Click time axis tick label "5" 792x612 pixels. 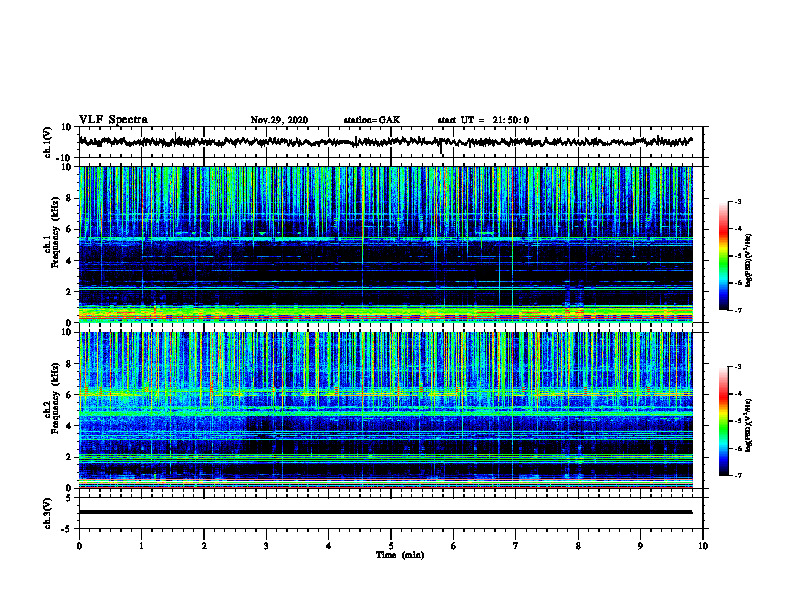391,546
